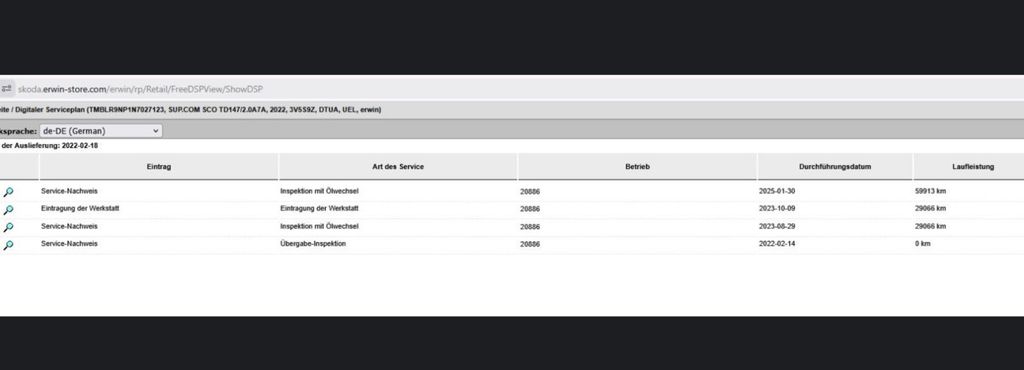The width and height of the screenshot is (1024, 370).
Task: Click the date 2025-01-30
Action: 777,191
